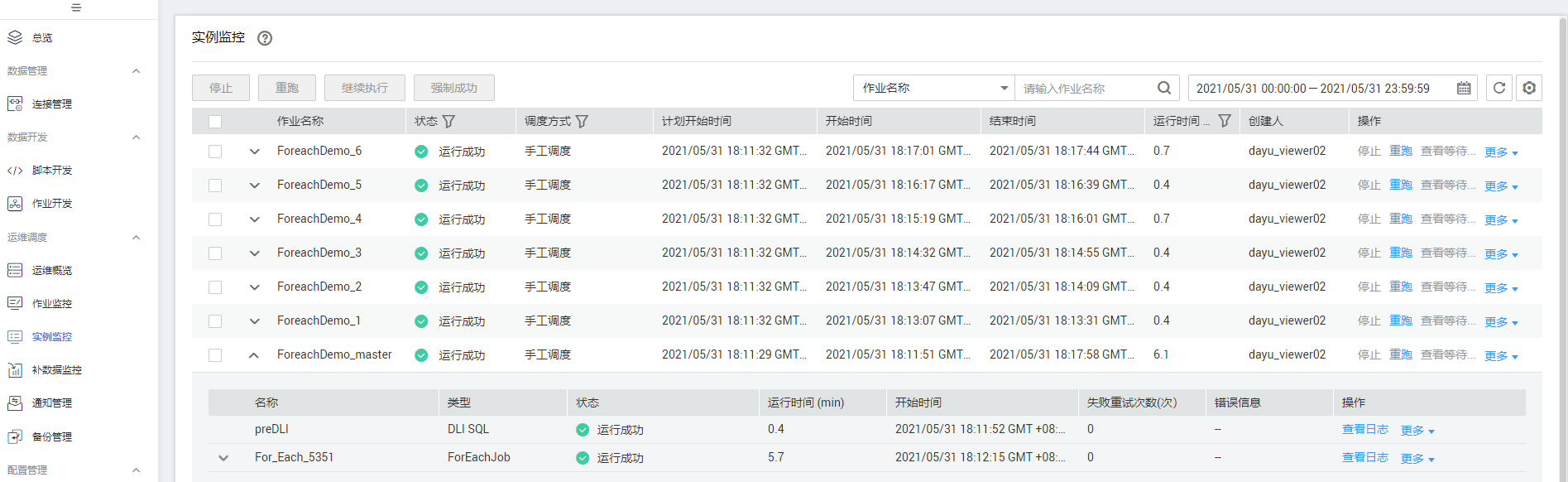The width and height of the screenshot is (1568, 482).
Task: Click the calendar icon in date range
Action: (1464, 88)
